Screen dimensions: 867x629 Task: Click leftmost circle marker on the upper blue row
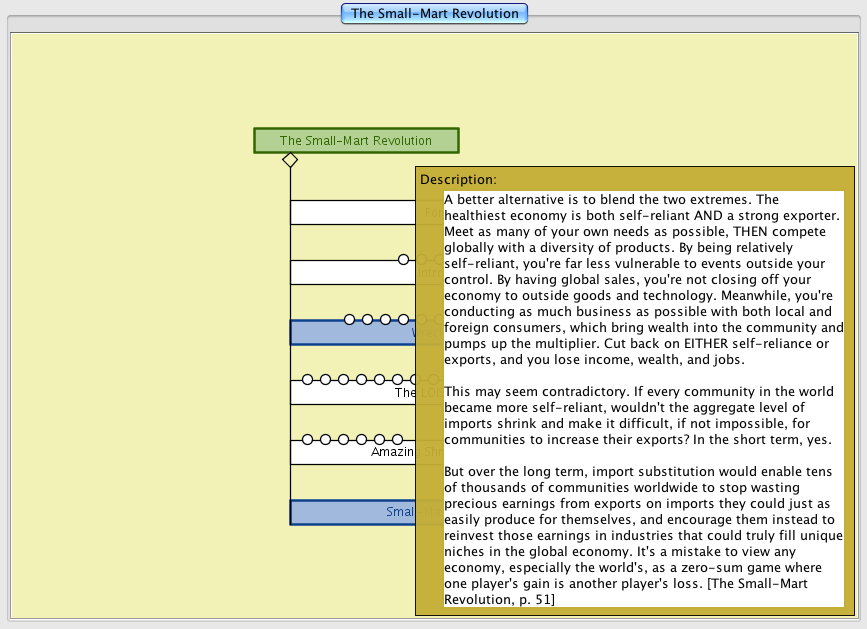pos(350,320)
